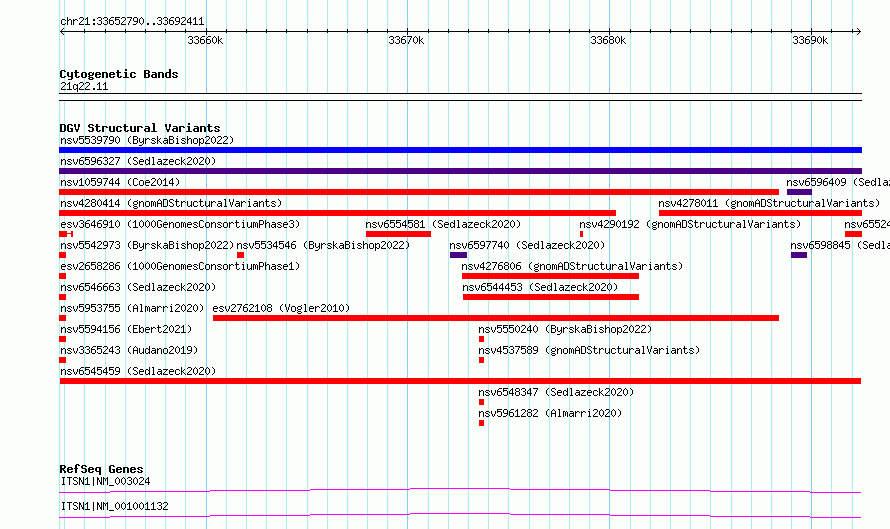Click the RefSeq Genes track title
This screenshot has height=529, width=890.
pyautogui.click(x=101, y=469)
